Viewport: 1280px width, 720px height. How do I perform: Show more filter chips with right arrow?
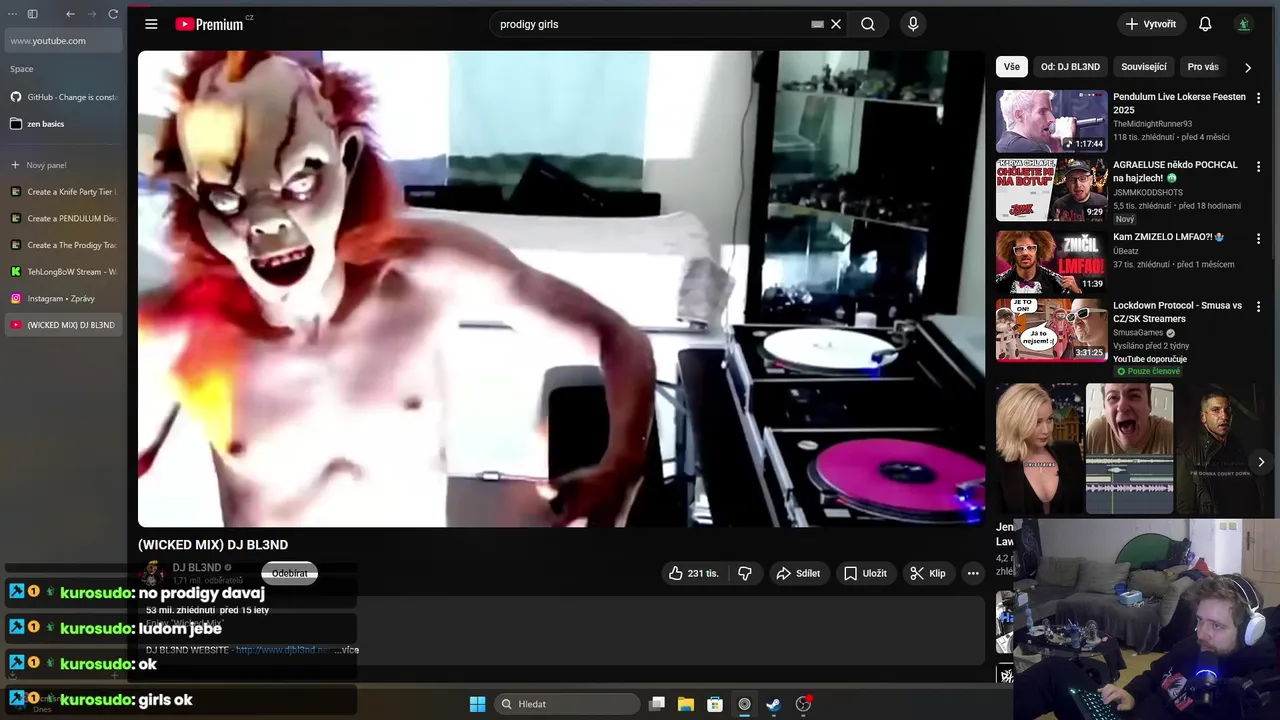coord(1247,67)
